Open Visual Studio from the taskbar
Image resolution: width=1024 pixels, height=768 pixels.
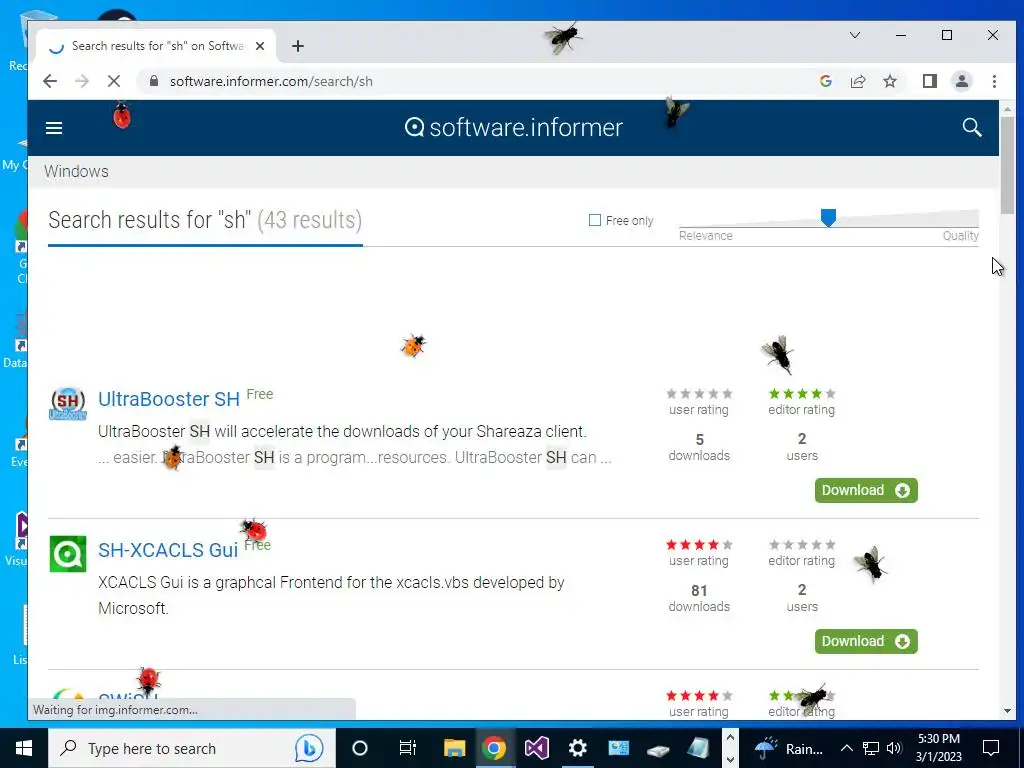click(536, 748)
